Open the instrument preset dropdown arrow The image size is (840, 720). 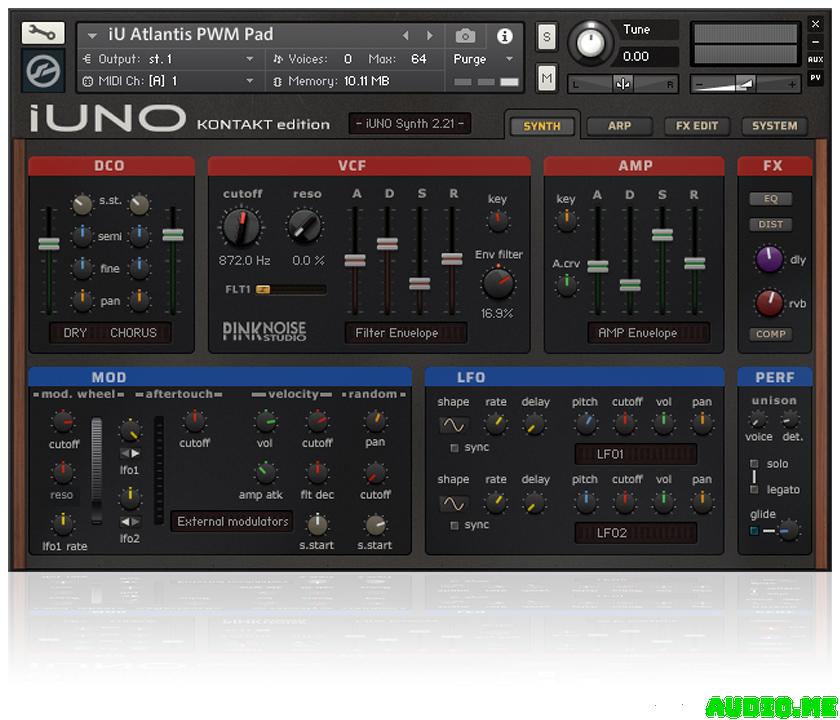tap(92, 36)
